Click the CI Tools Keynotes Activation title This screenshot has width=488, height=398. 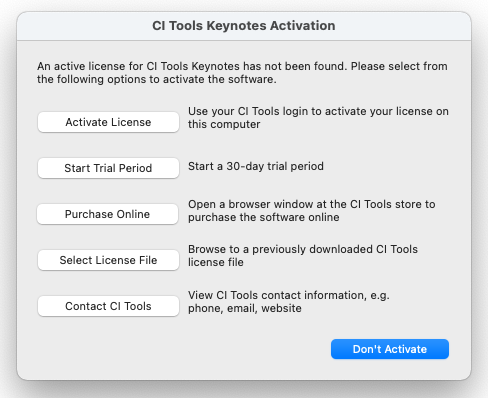point(244,26)
